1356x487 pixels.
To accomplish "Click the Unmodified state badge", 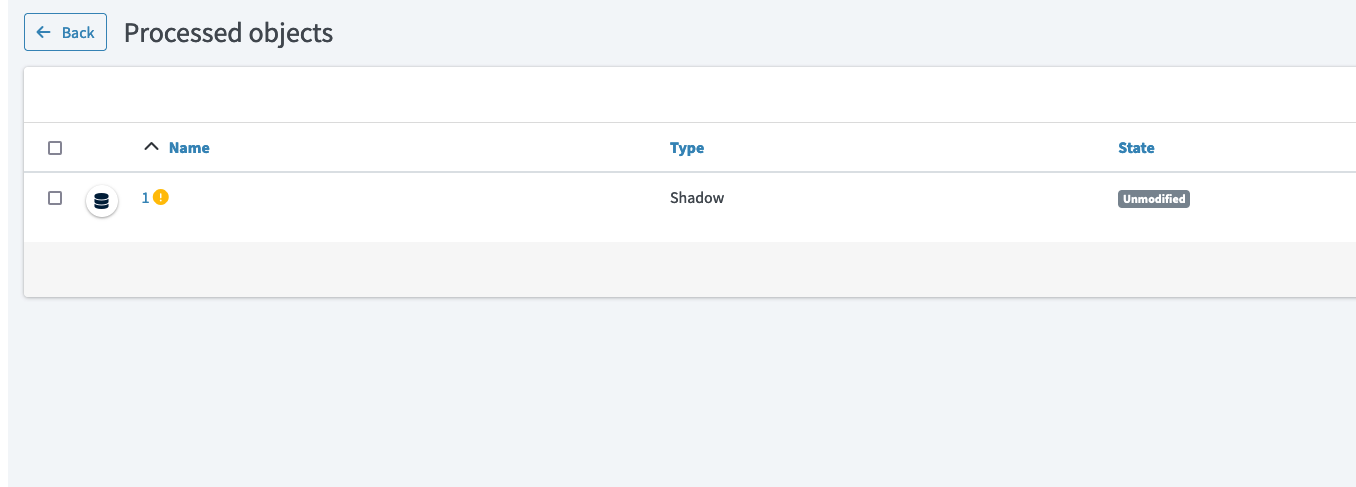I will pyautogui.click(x=1153, y=199).
